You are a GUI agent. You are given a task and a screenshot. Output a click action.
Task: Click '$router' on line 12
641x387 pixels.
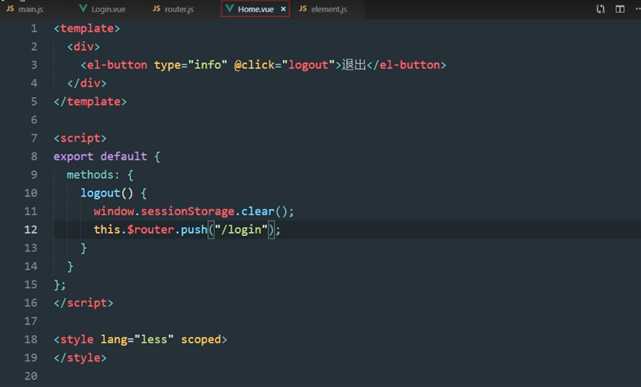point(150,230)
